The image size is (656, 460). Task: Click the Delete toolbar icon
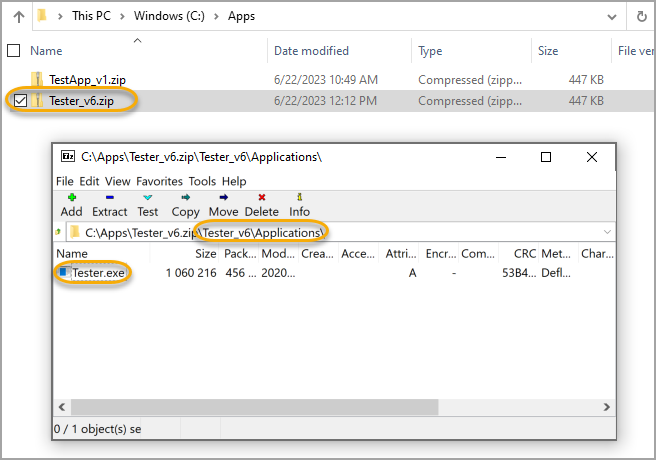[261, 204]
